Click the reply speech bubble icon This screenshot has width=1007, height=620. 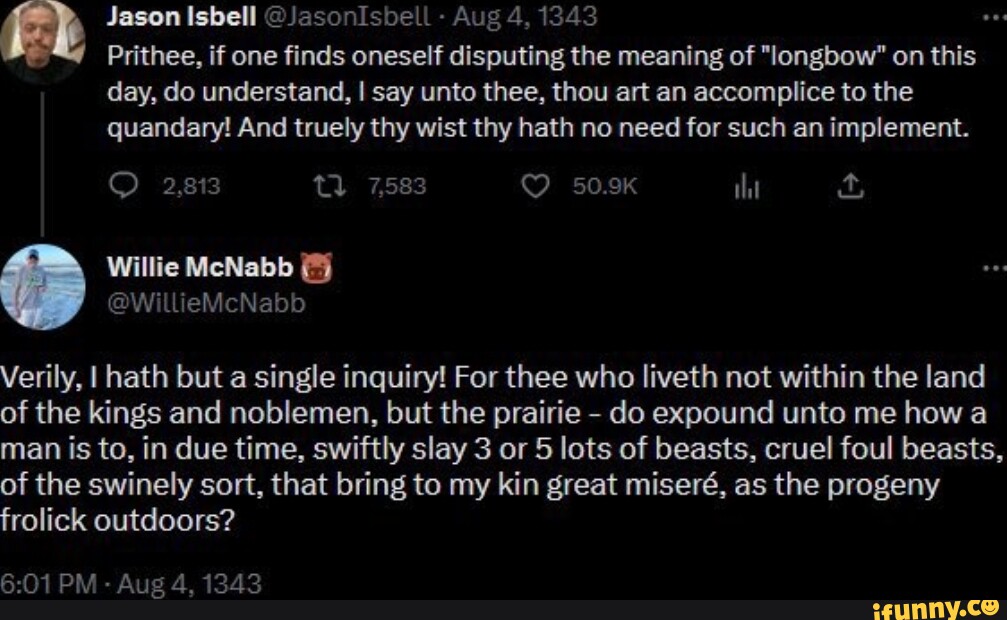123,186
